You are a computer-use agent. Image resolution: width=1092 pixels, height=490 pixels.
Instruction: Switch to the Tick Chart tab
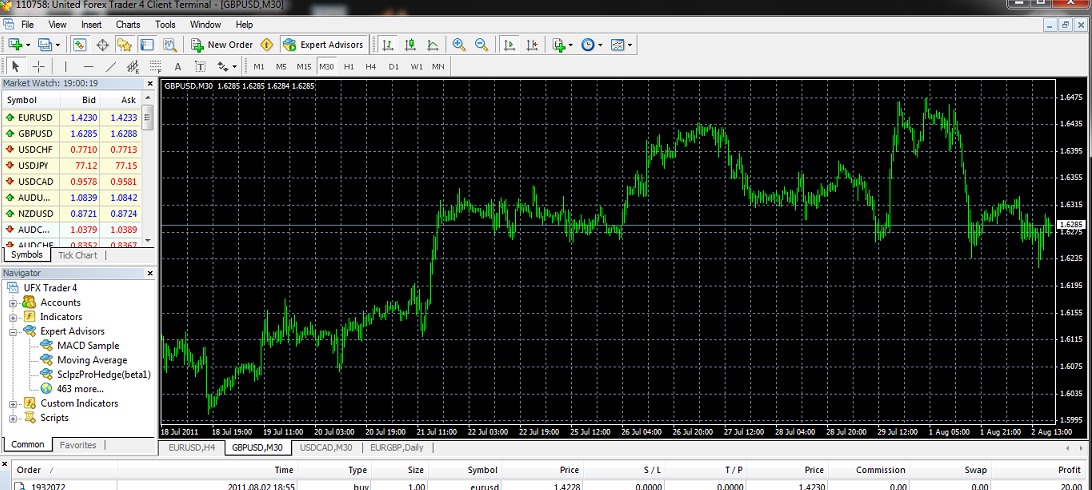click(77, 255)
